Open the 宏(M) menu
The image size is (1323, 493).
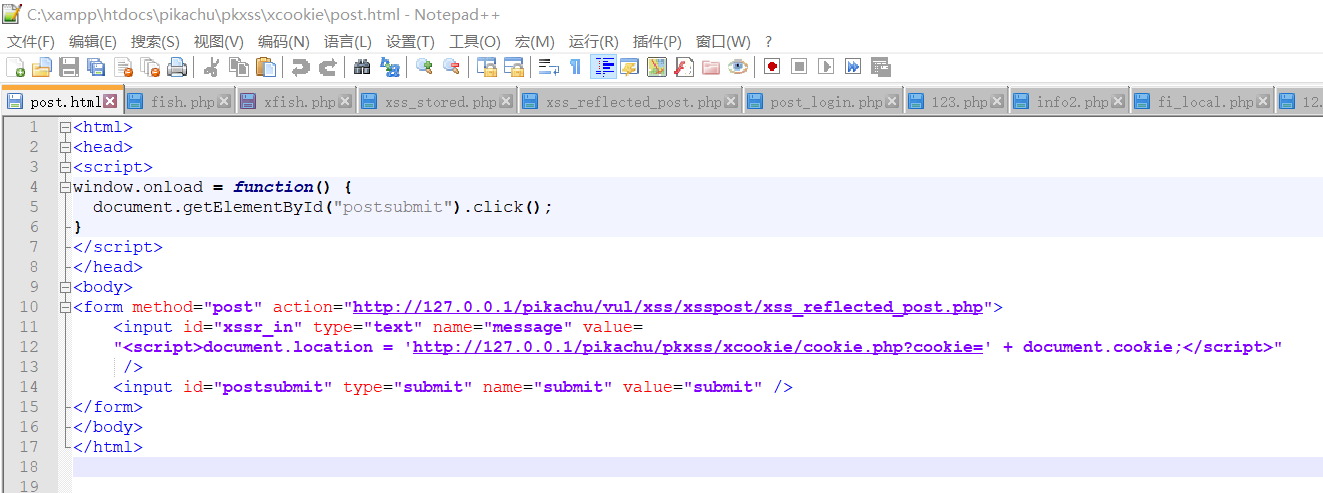point(534,41)
